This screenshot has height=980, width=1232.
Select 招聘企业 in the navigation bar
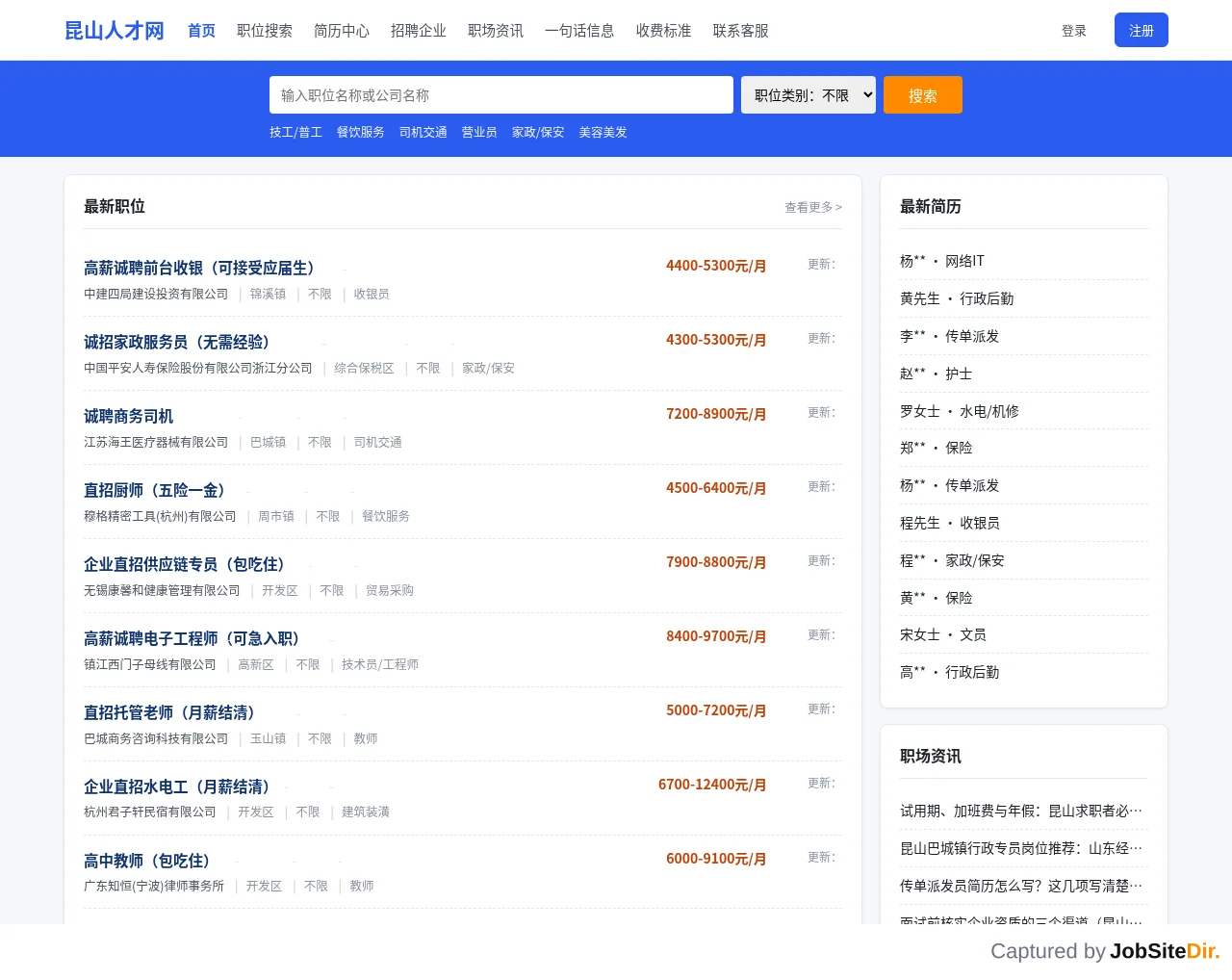(x=419, y=31)
